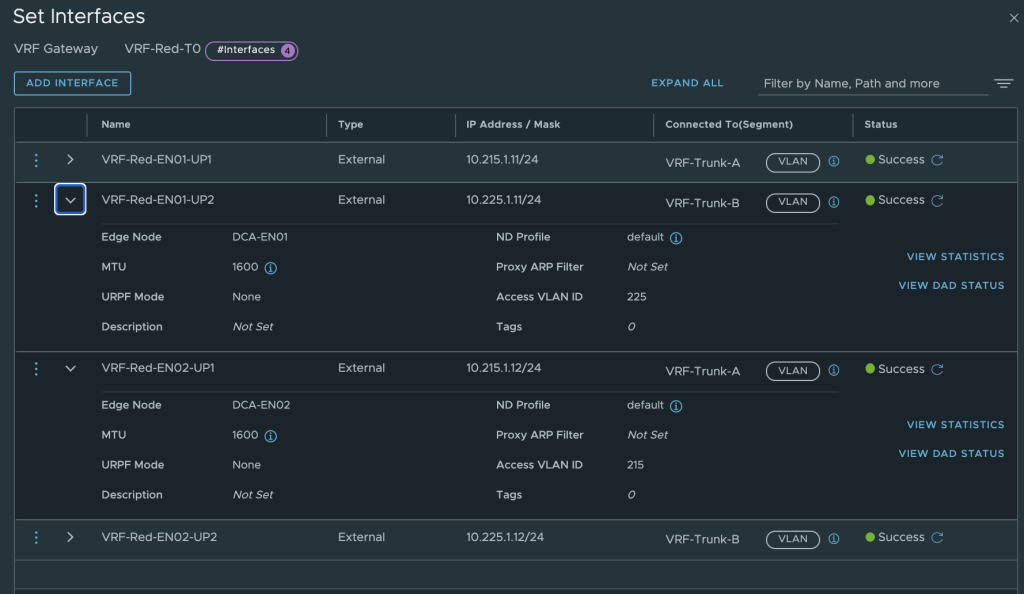The height and width of the screenshot is (594, 1024).
Task: Click ND Profile info icon under DCA-EN02
Action: pyautogui.click(x=676, y=406)
